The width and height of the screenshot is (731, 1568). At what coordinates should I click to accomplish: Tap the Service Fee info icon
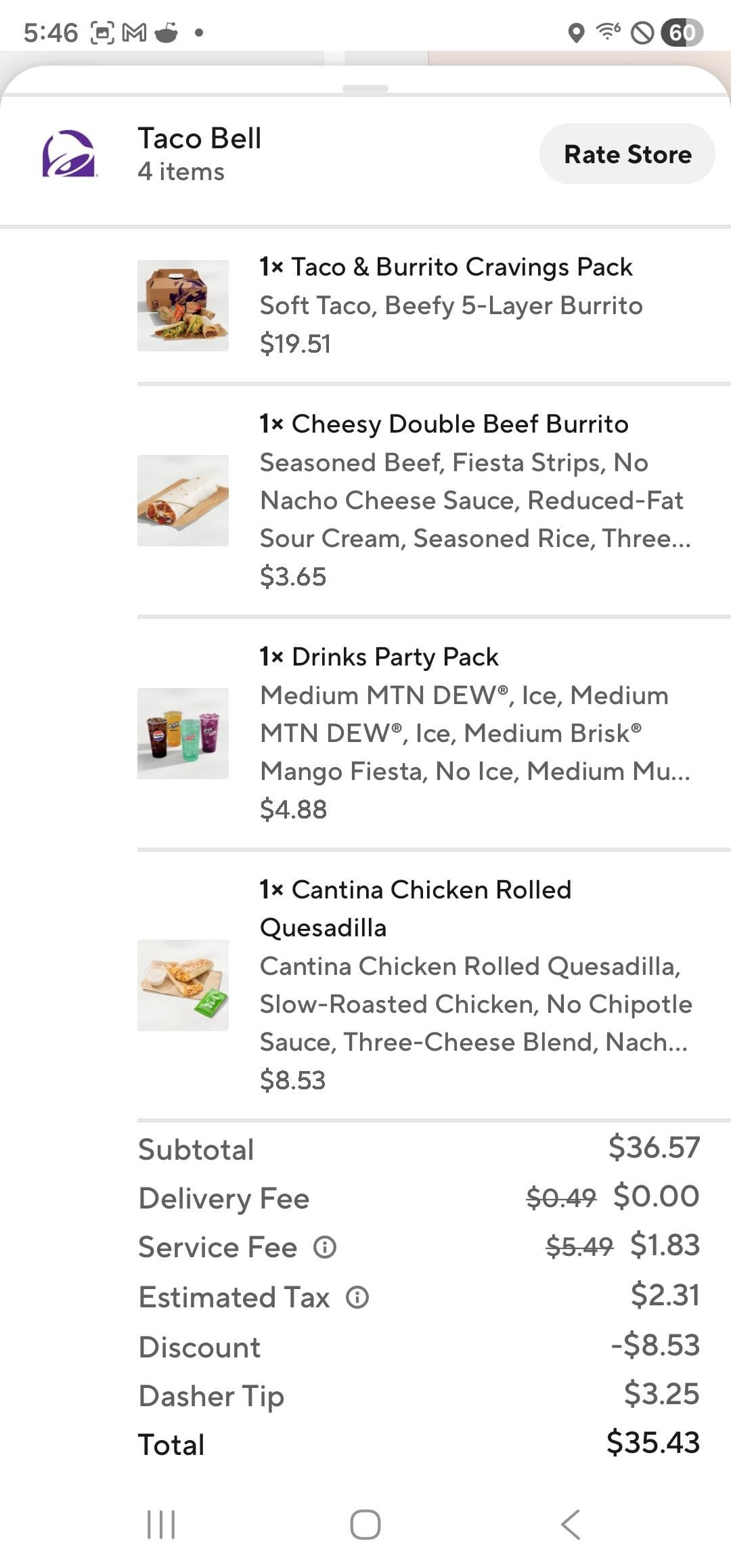[325, 1247]
